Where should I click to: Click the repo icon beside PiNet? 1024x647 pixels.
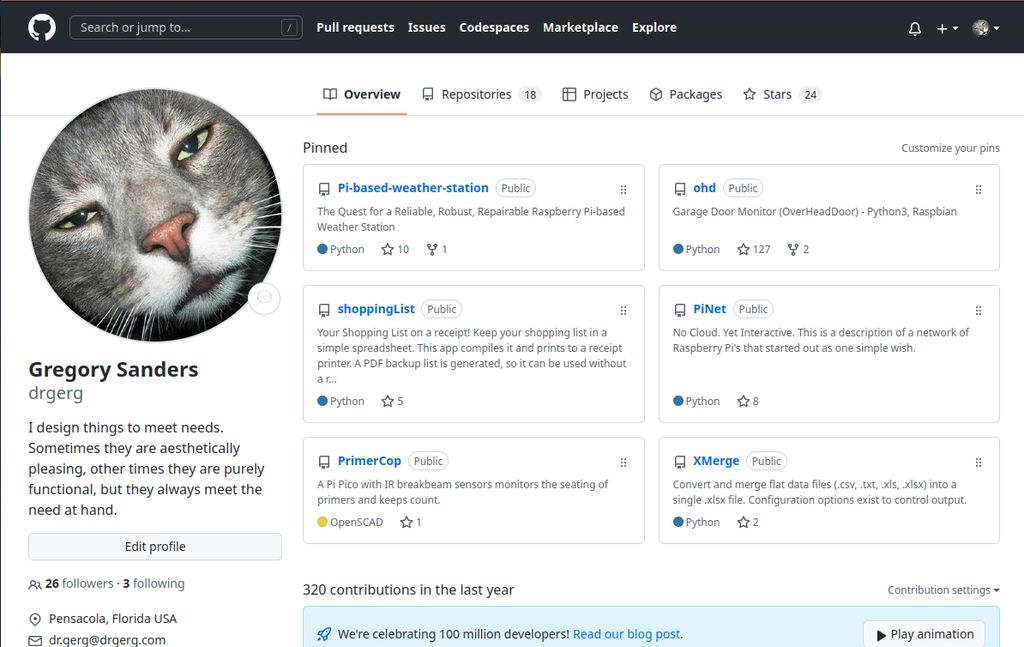(x=679, y=310)
